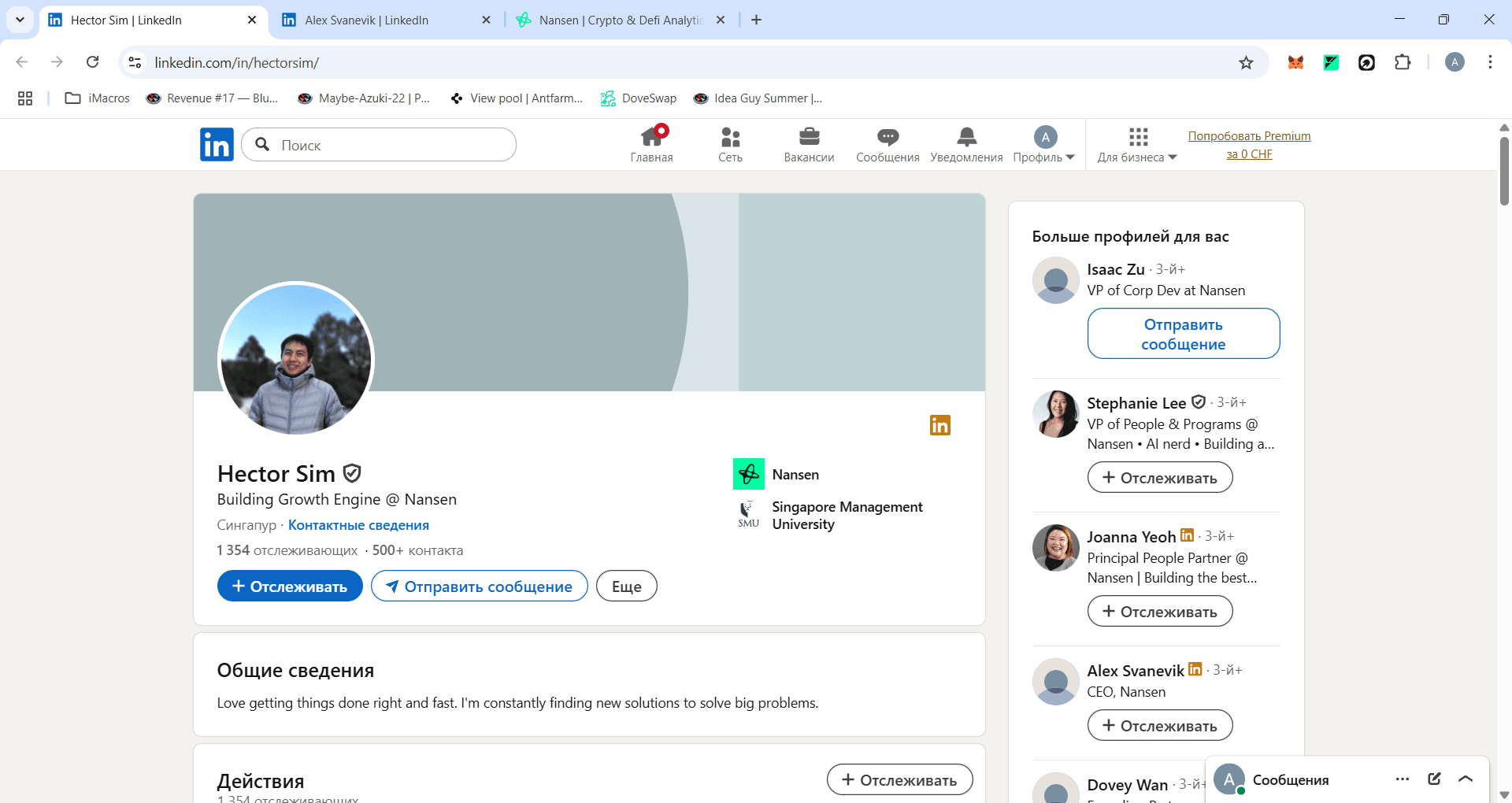This screenshot has height=803, width=1512.
Task: Click Попробовать Premium за 0 CHF link
Action: [x=1249, y=145]
